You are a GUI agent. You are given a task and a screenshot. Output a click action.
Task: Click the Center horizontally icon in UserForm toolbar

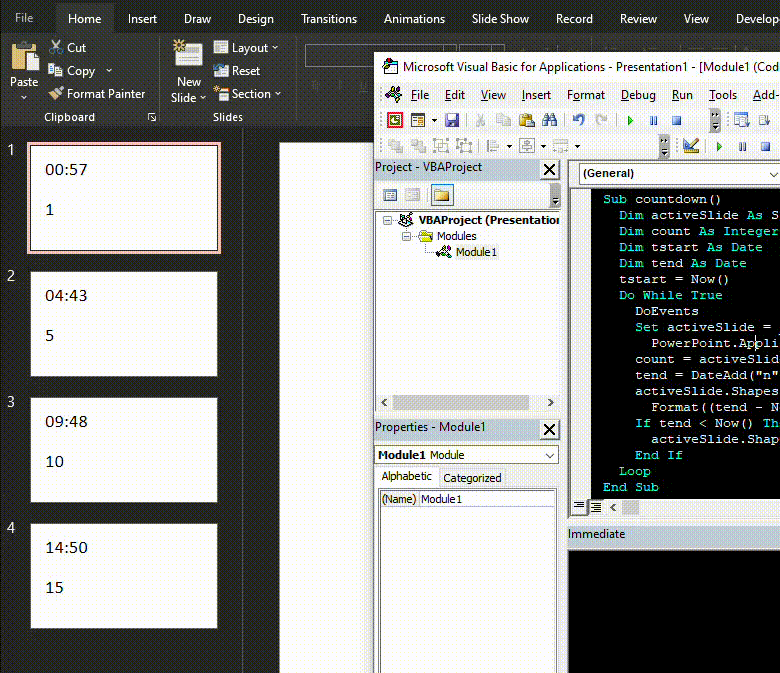(x=527, y=146)
